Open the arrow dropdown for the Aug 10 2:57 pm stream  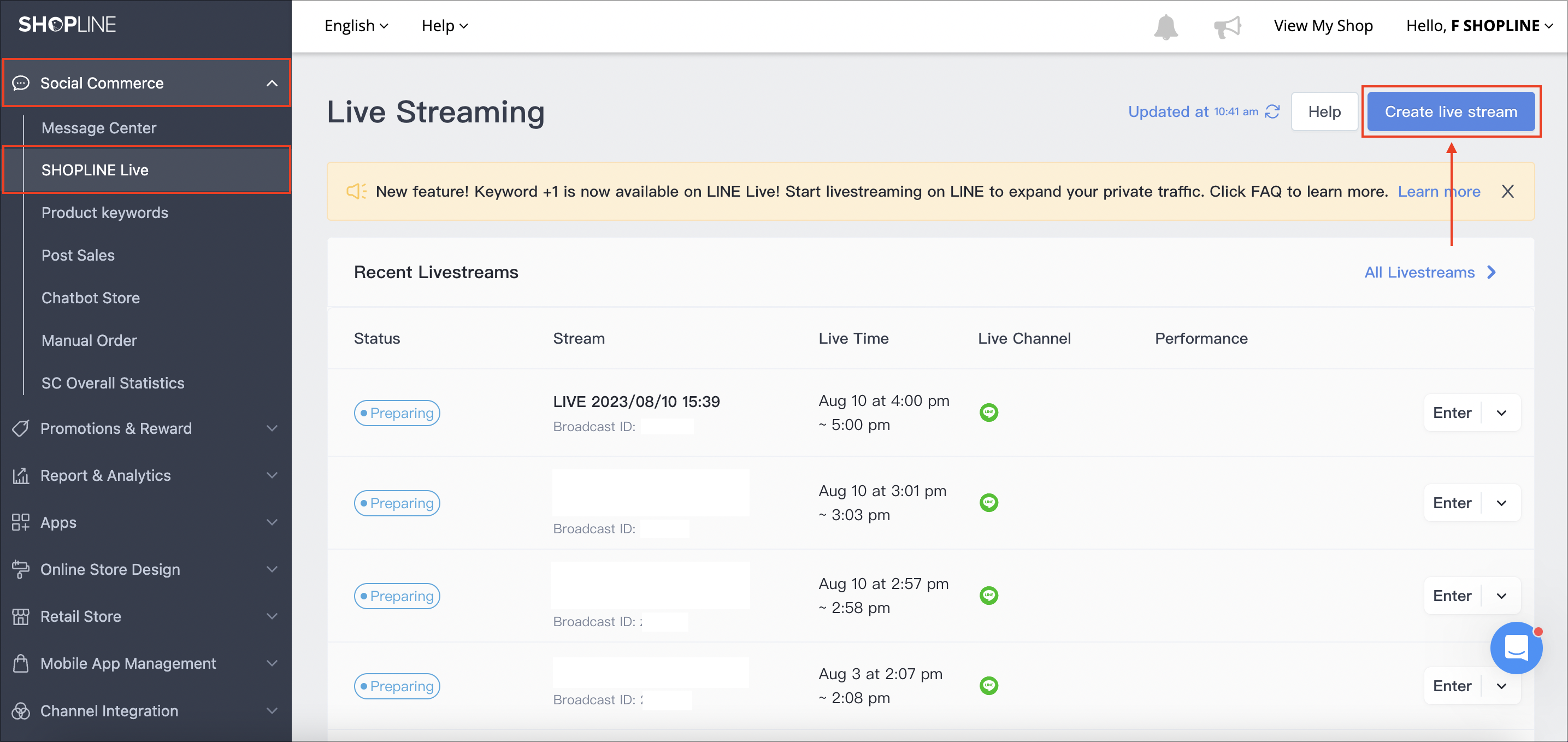pos(1502,596)
